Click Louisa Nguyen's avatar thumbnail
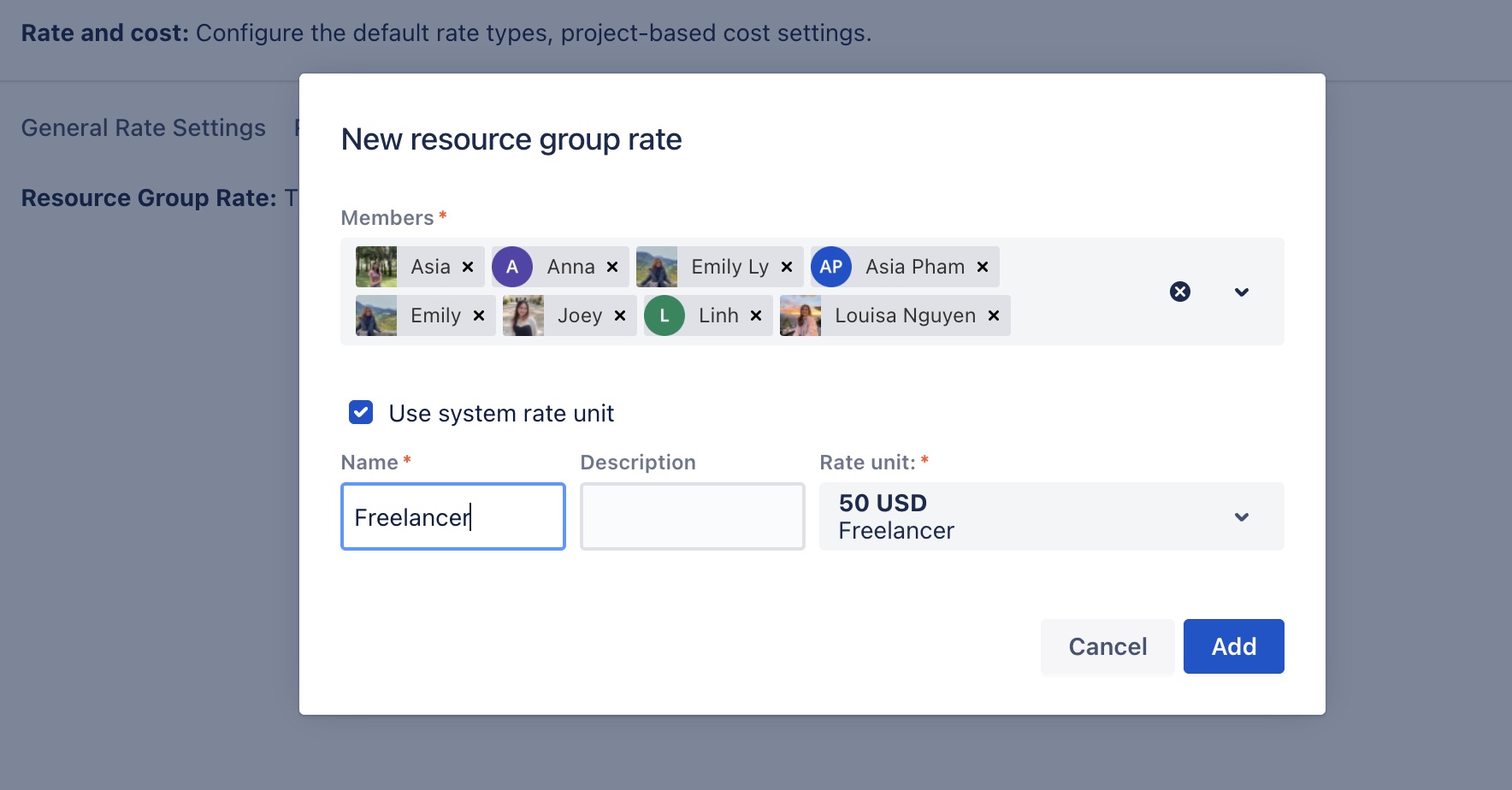Image resolution: width=1512 pixels, height=790 pixels. tap(800, 315)
